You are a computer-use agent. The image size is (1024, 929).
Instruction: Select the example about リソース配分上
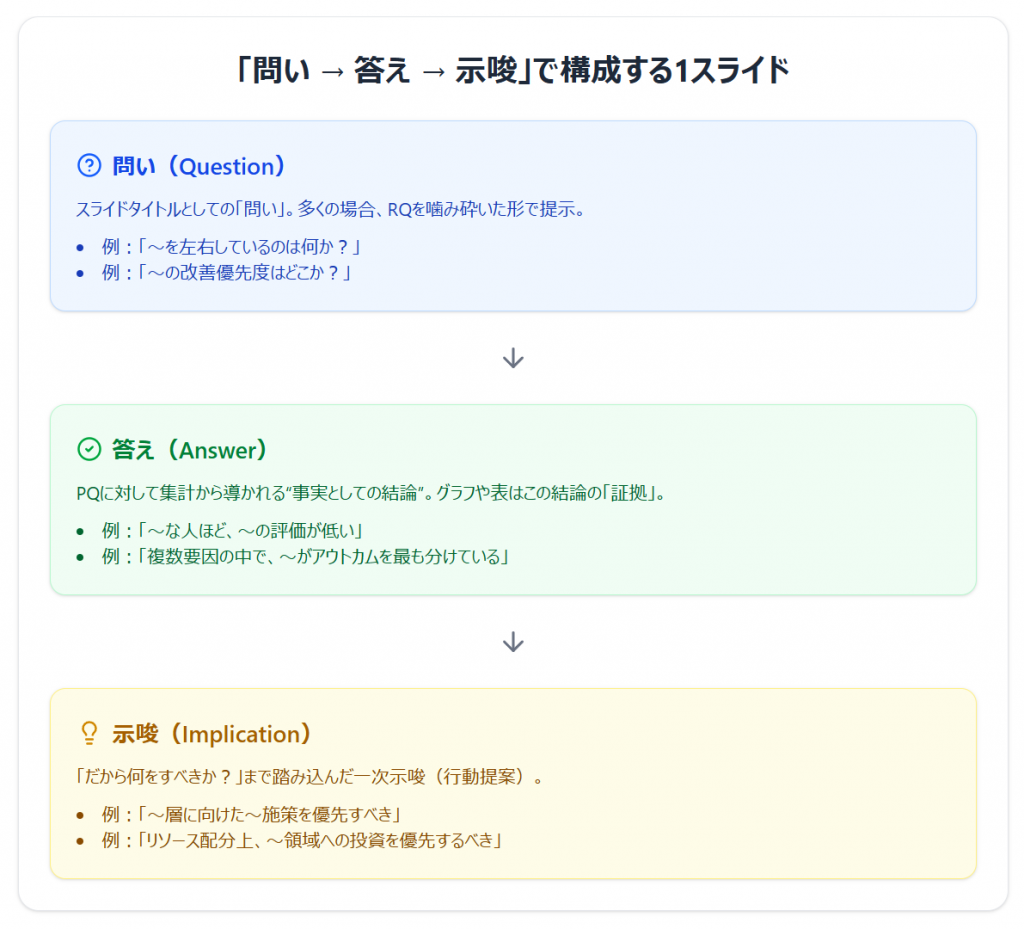pos(302,840)
